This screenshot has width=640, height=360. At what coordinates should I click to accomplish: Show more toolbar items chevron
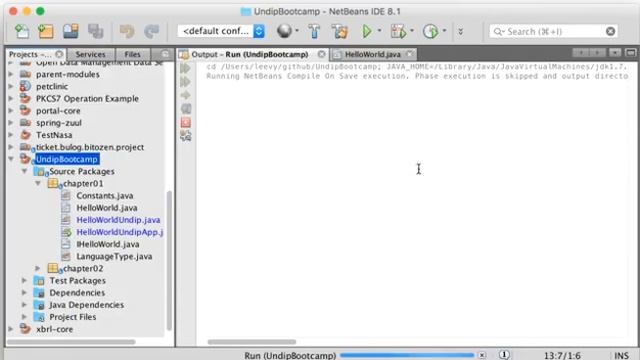point(461,31)
